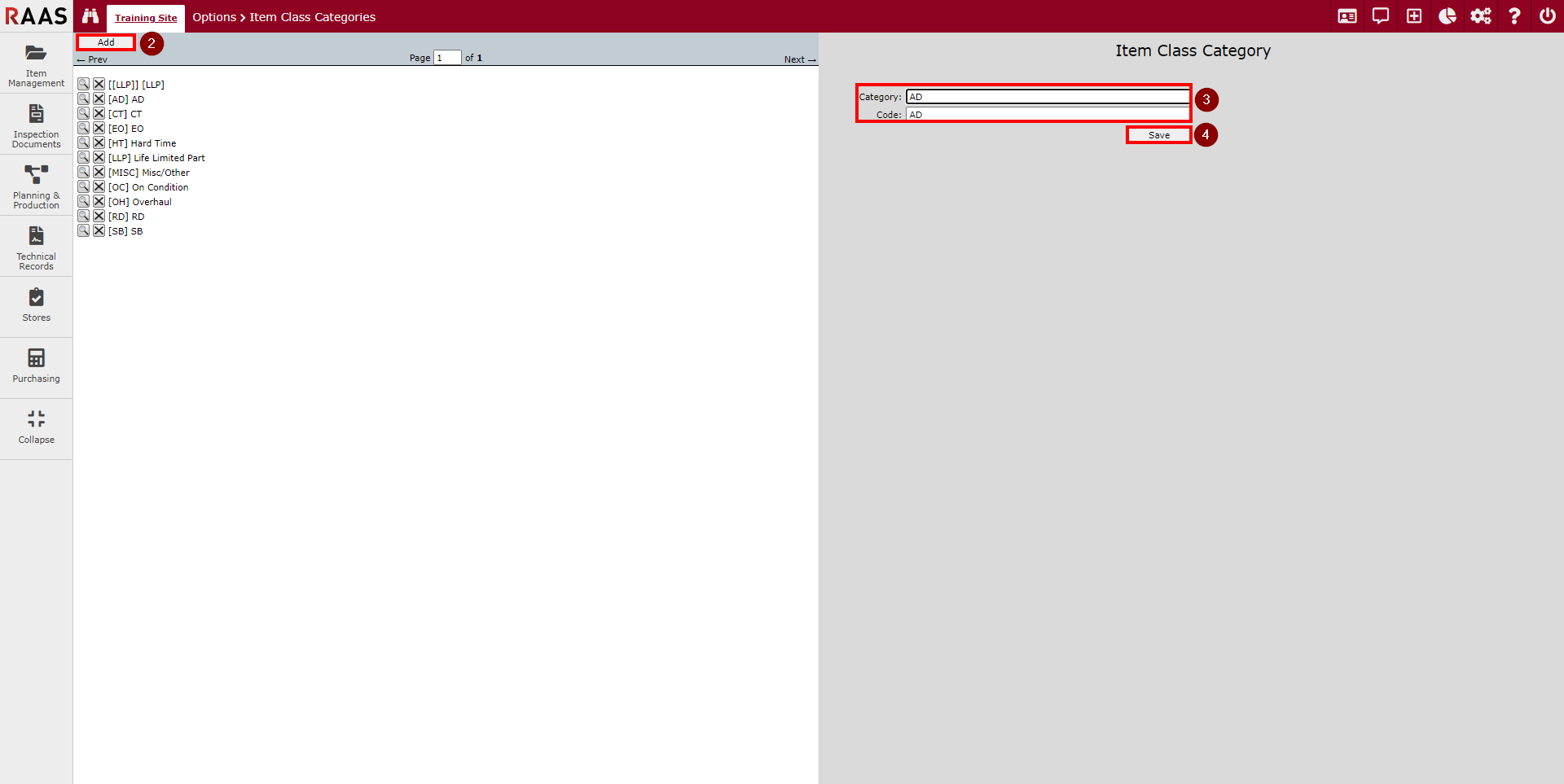The height and width of the screenshot is (784, 1564).
Task: Go to Next page link
Action: (798, 59)
